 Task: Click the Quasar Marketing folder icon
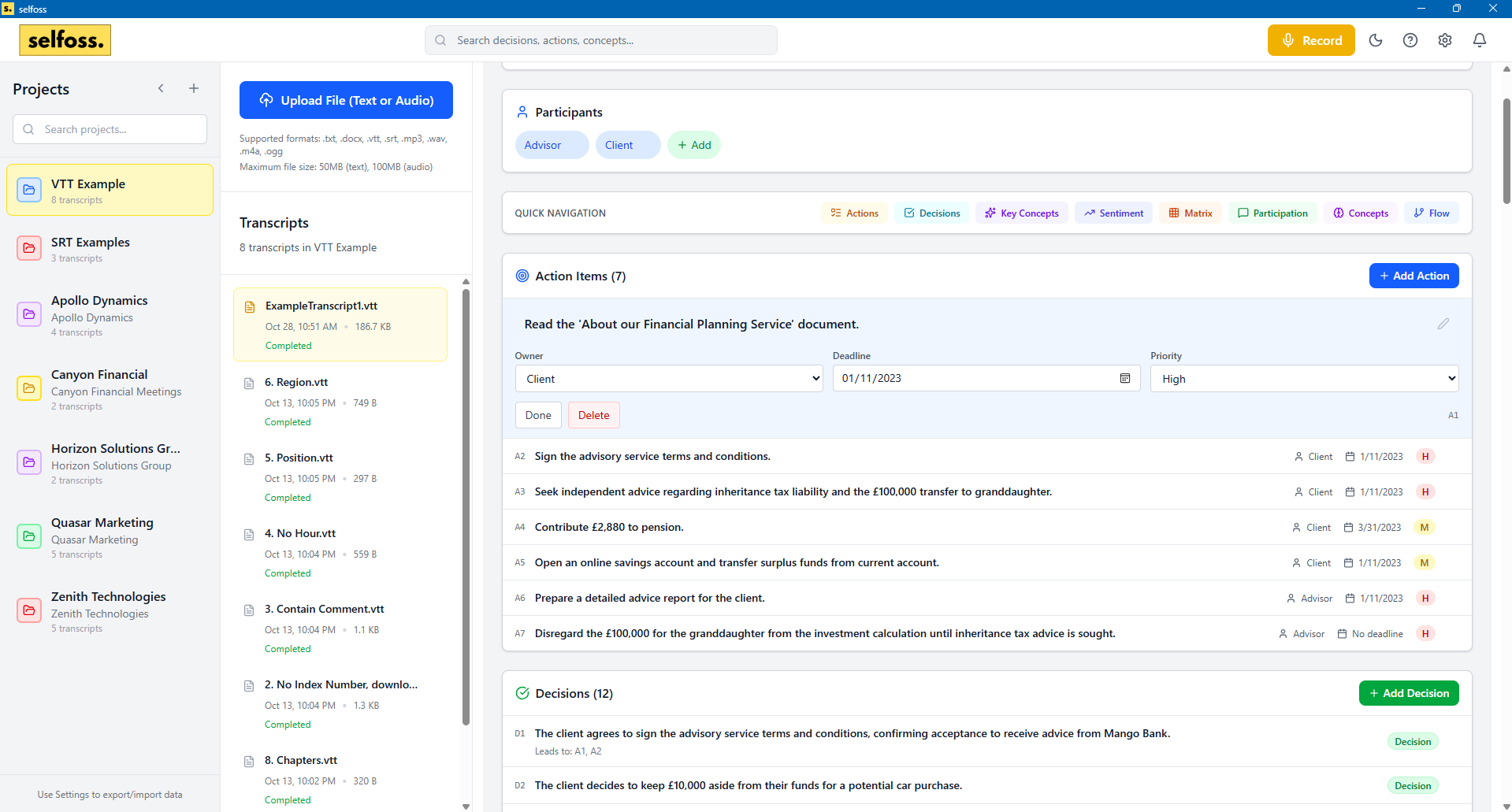click(29, 536)
